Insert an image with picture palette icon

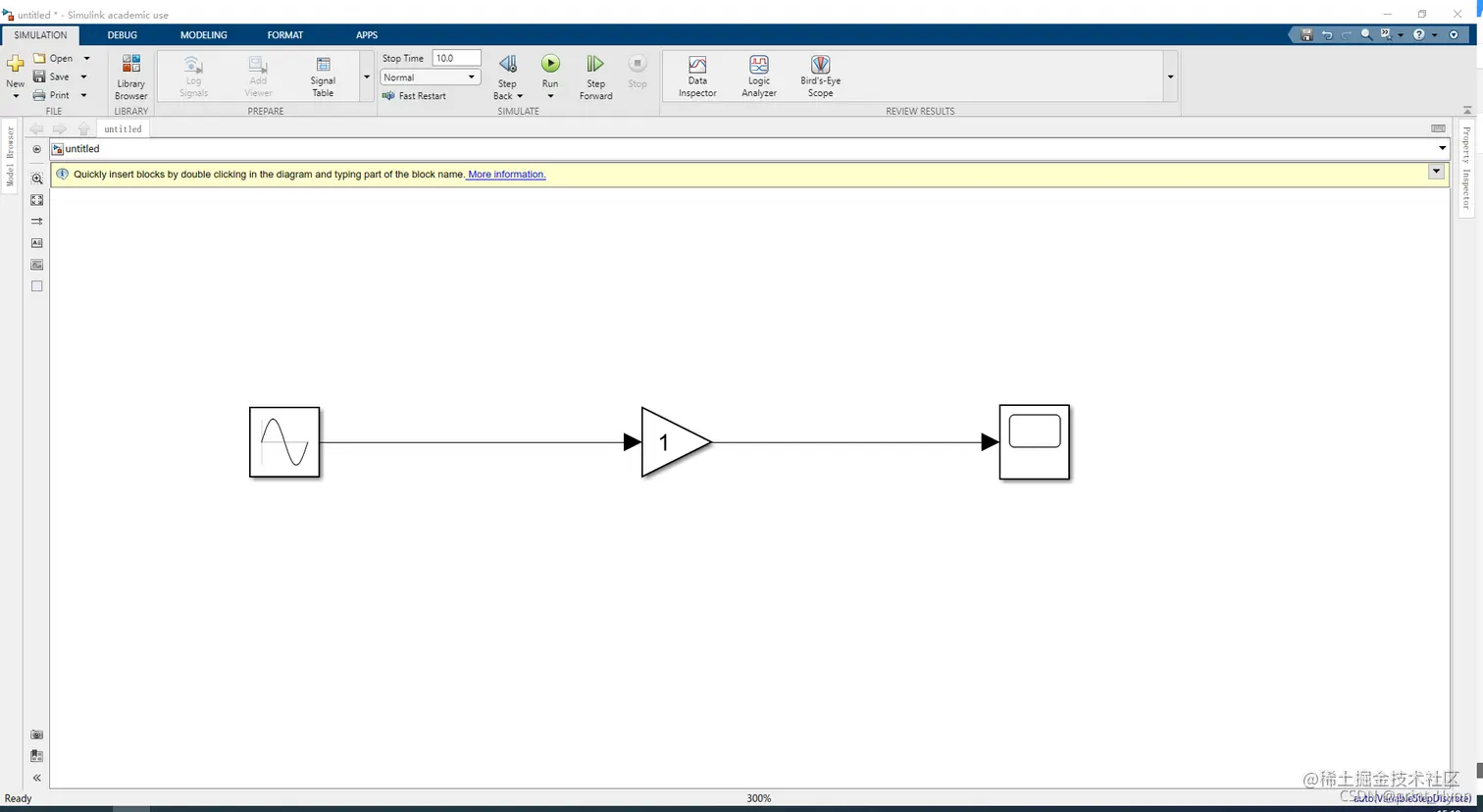pos(37,265)
